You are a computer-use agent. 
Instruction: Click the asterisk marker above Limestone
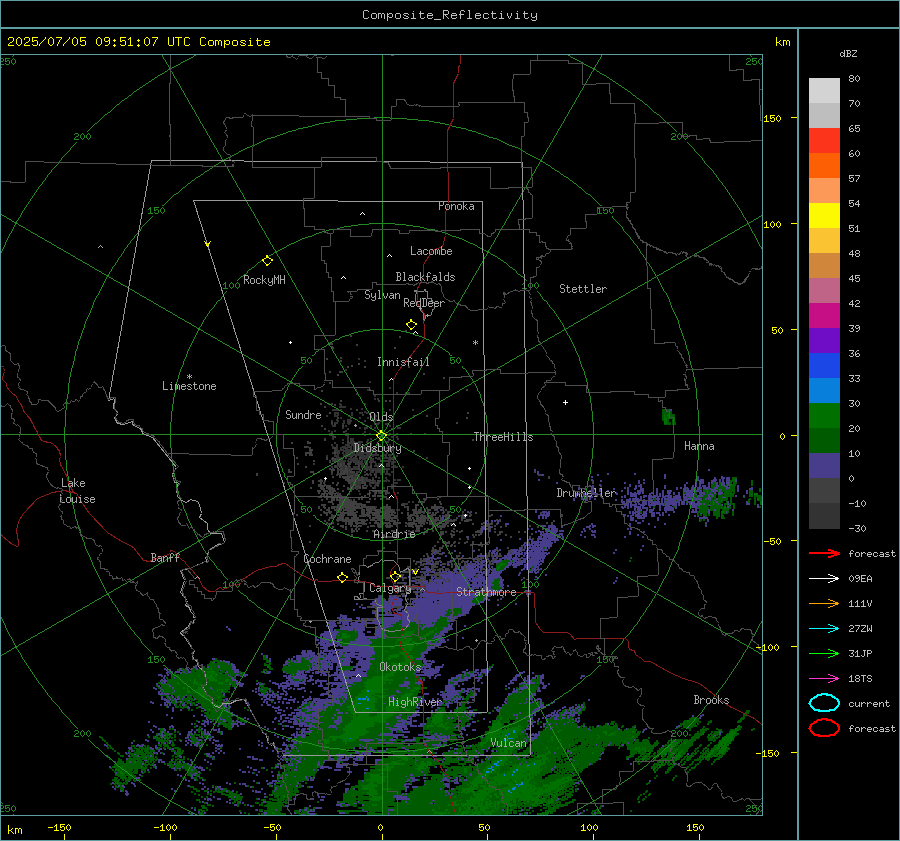pyautogui.click(x=189, y=377)
